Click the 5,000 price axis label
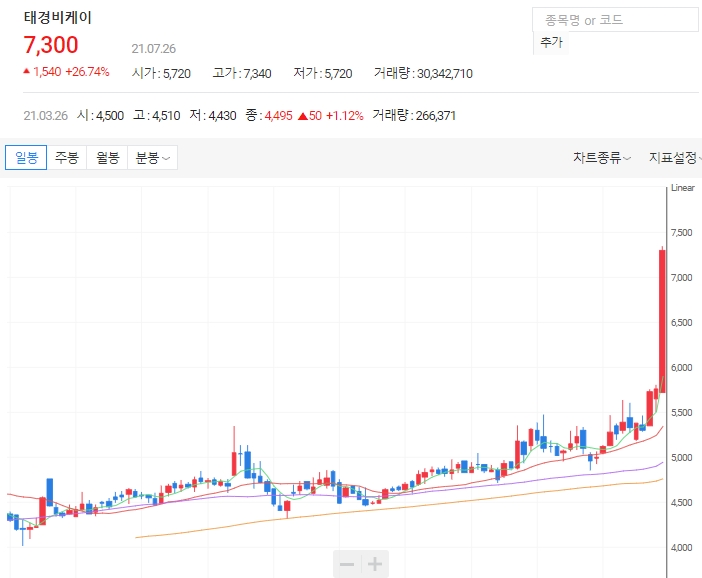 click(681, 458)
